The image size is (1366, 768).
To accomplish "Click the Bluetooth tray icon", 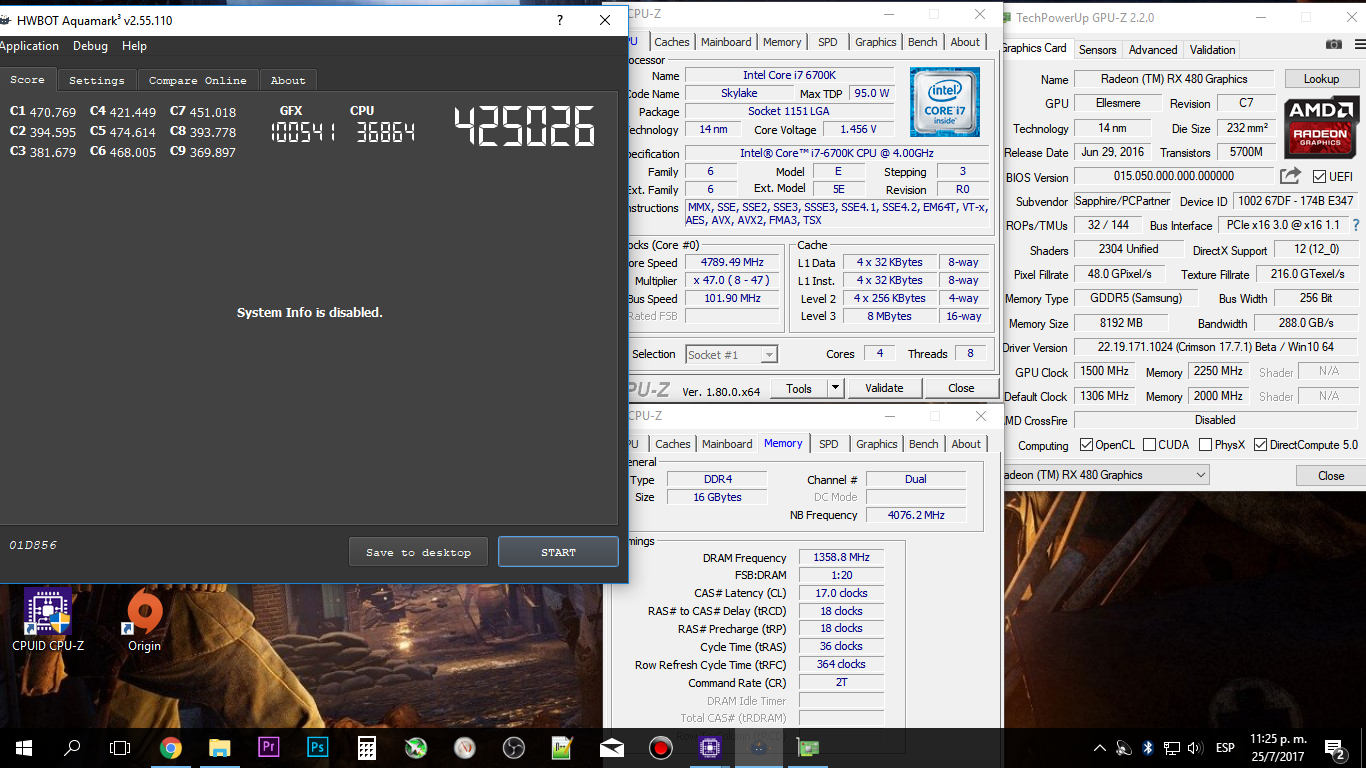I will tap(1148, 747).
